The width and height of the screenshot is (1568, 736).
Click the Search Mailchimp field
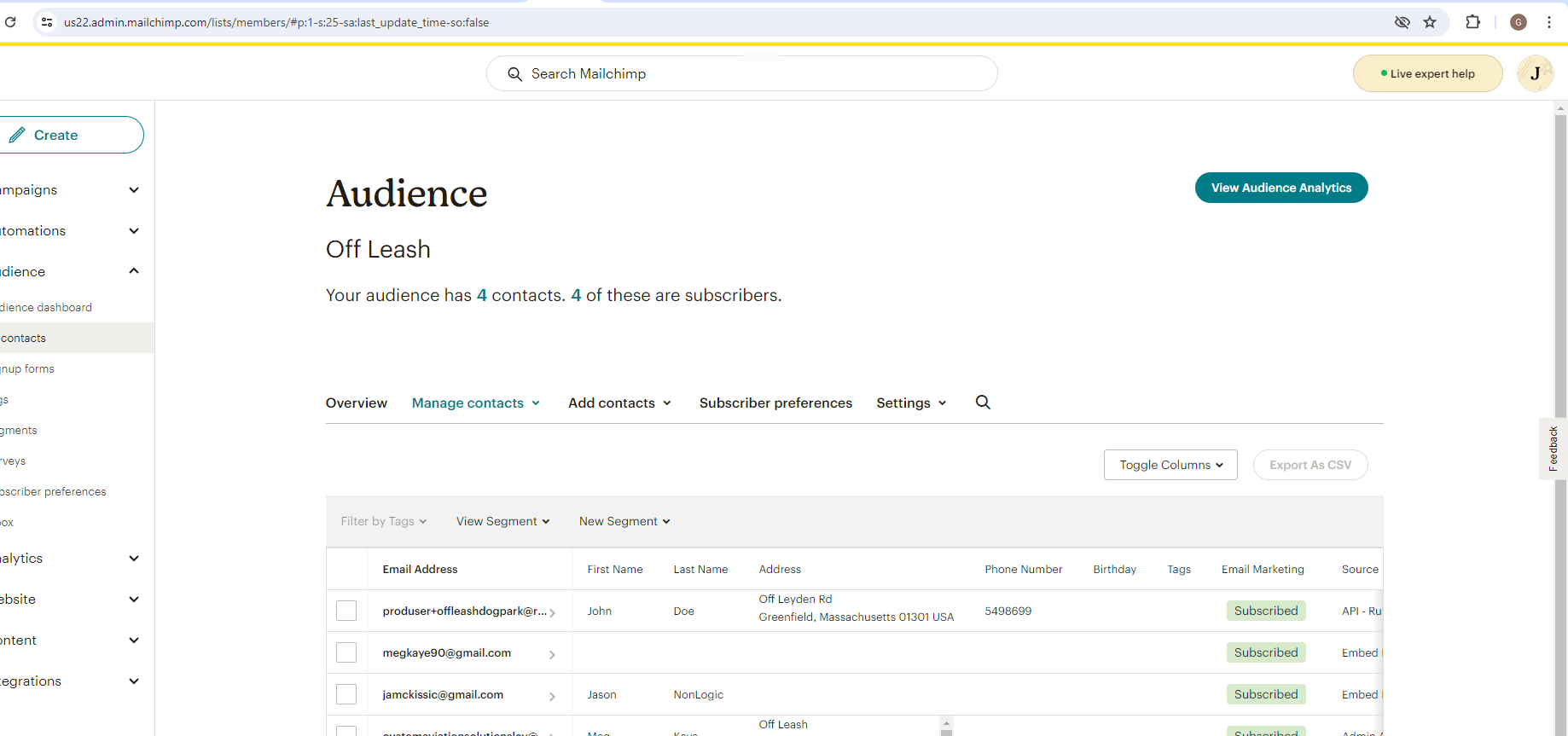pyautogui.click(x=742, y=73)
